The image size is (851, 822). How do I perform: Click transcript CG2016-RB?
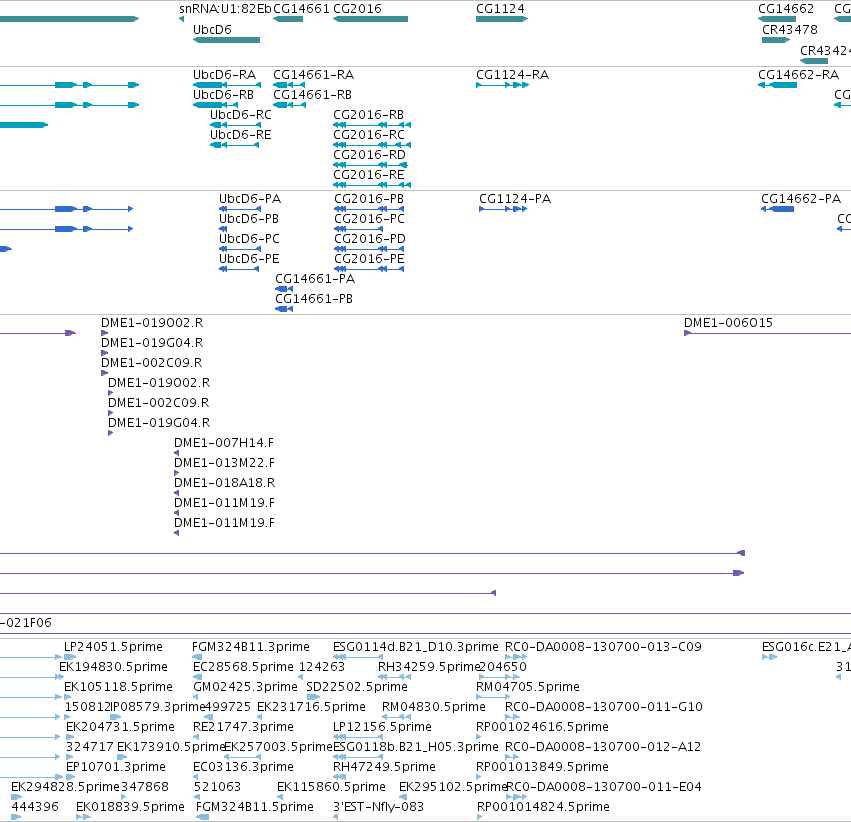[372, 125]
